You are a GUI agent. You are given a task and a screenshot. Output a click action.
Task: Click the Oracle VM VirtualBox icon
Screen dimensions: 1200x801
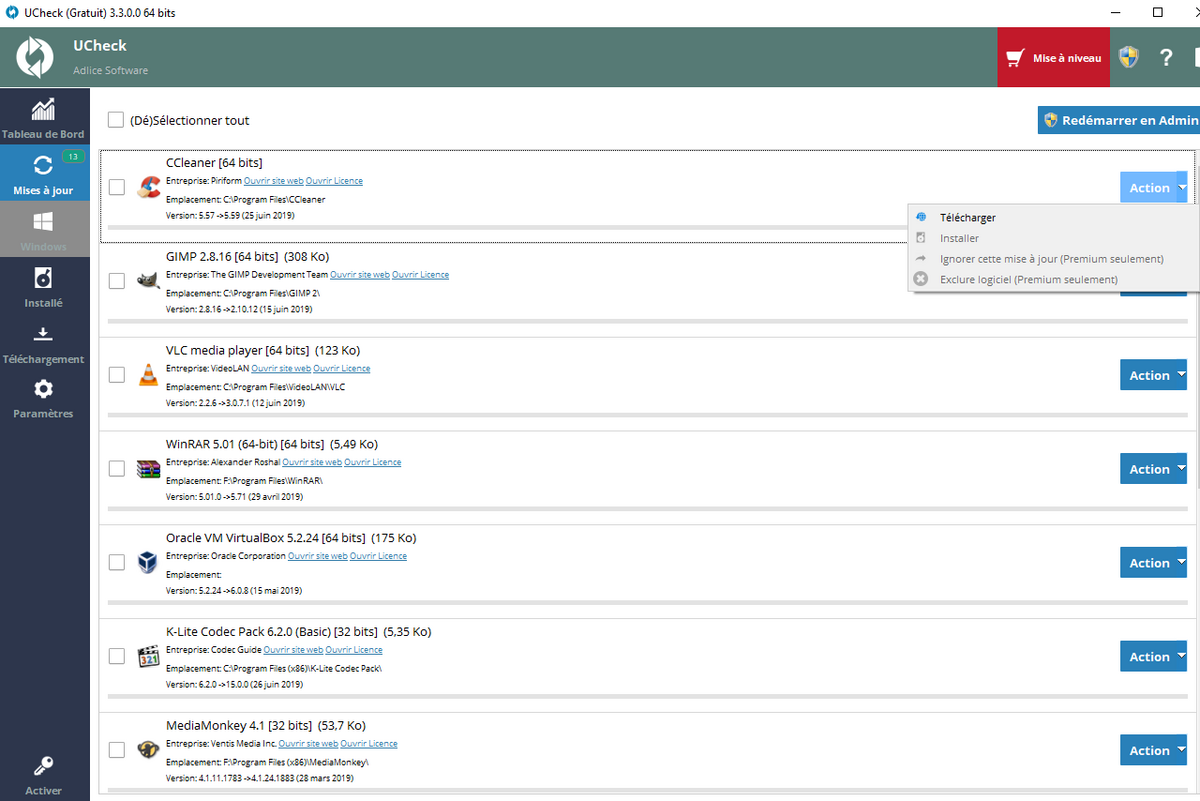tap(148, 562)
